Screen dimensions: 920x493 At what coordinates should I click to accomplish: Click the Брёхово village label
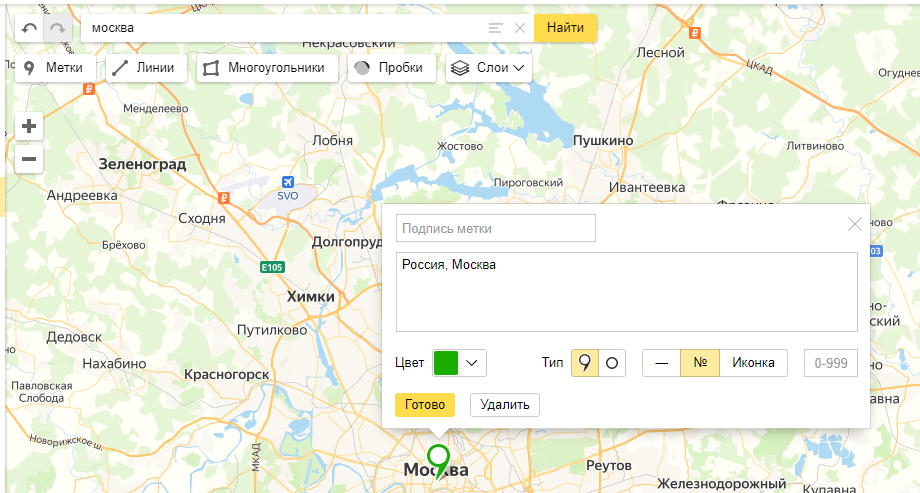tap(124, 245)
